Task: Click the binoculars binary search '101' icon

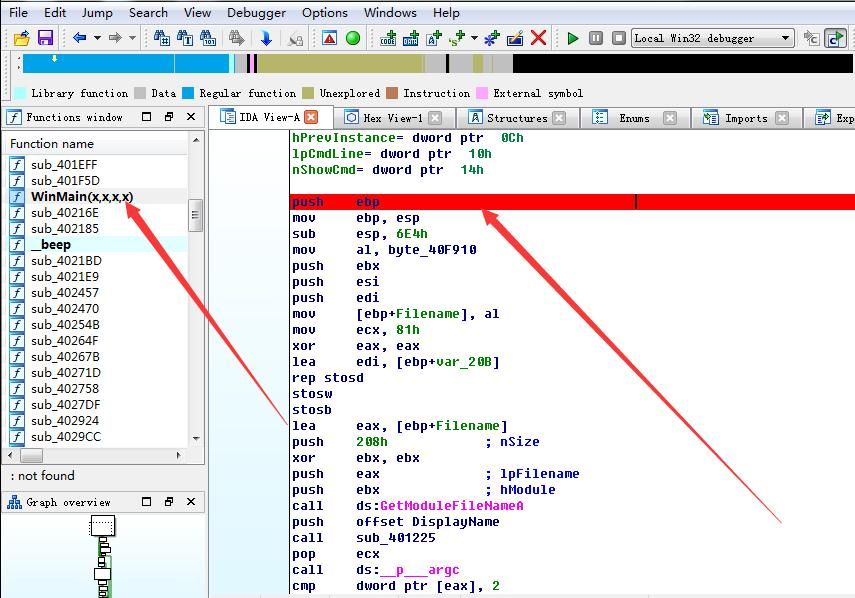Action: tap(208, 38)
